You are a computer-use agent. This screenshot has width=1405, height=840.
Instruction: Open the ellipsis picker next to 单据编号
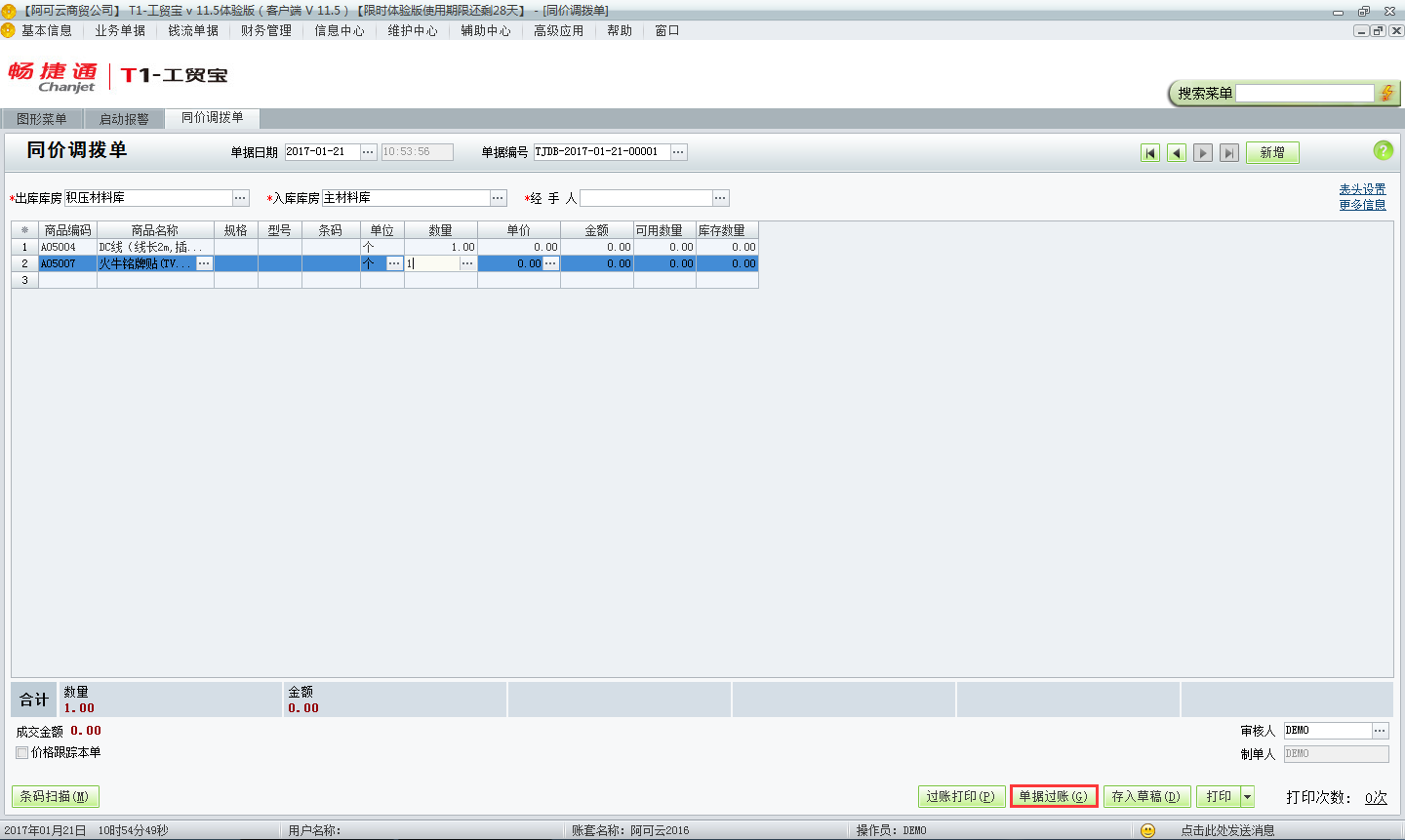(679, 151)
